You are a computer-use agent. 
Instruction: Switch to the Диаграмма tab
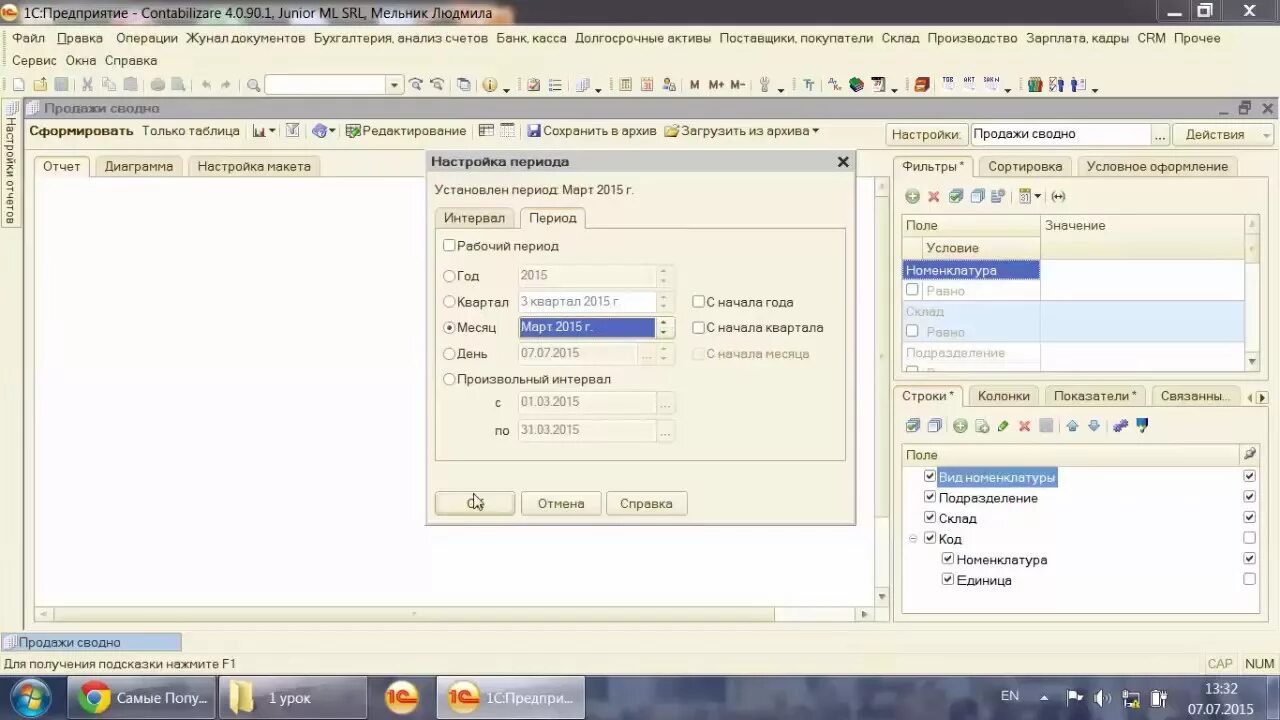pos(139,166)
